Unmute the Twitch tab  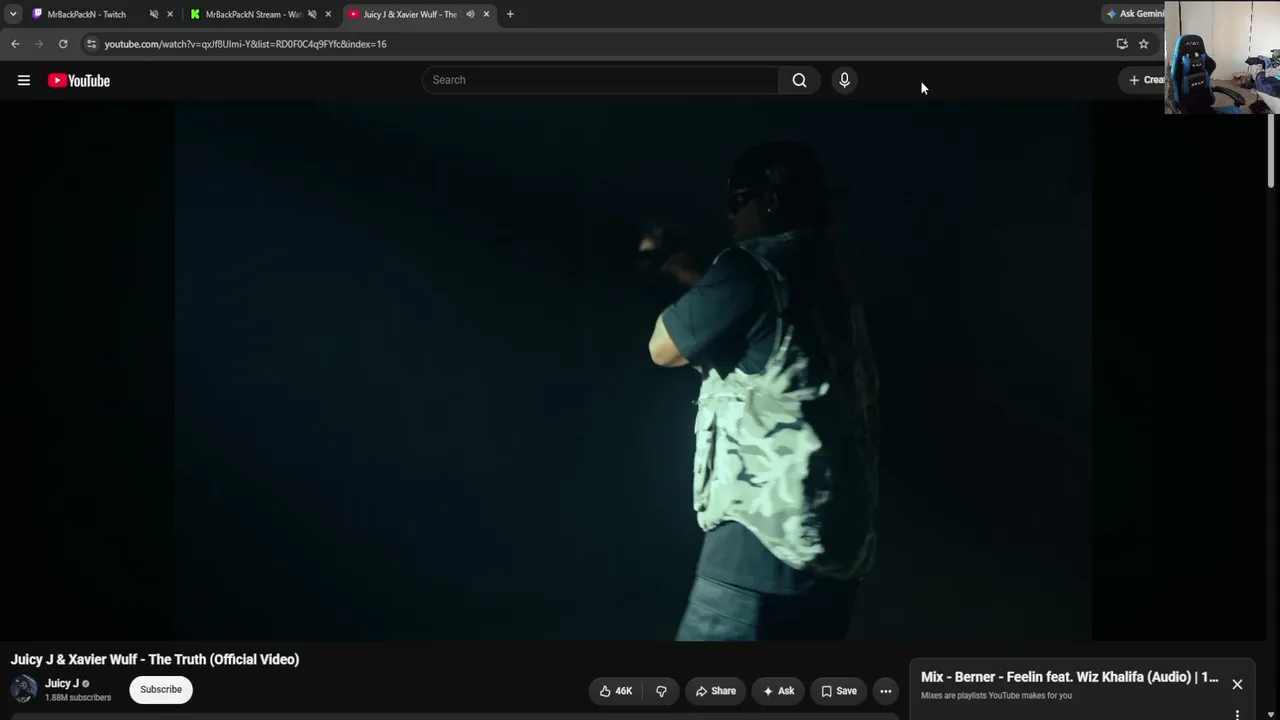tap(154, 14)
